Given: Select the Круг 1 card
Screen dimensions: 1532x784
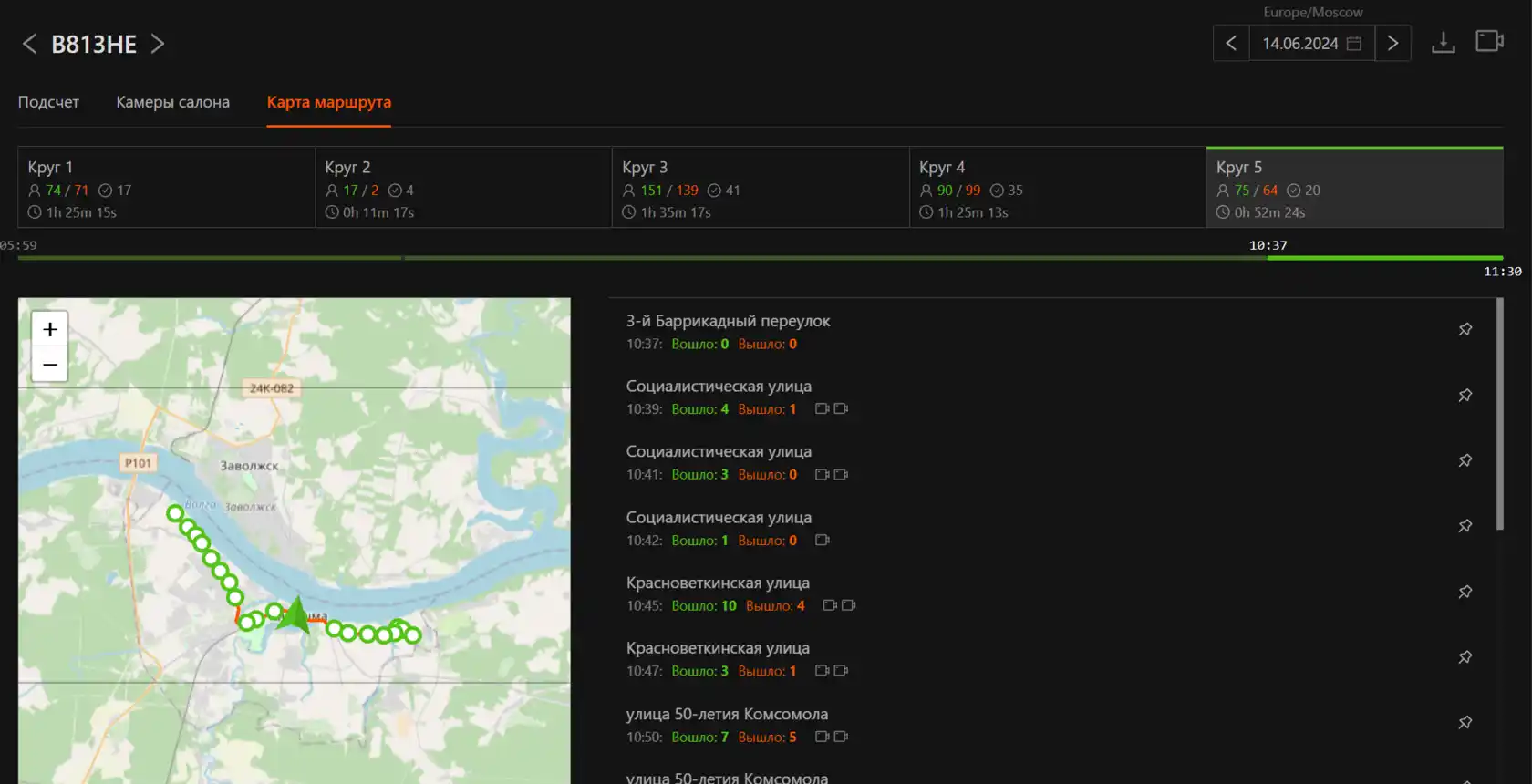Looking at the screenshot, I should click(166, 187).
